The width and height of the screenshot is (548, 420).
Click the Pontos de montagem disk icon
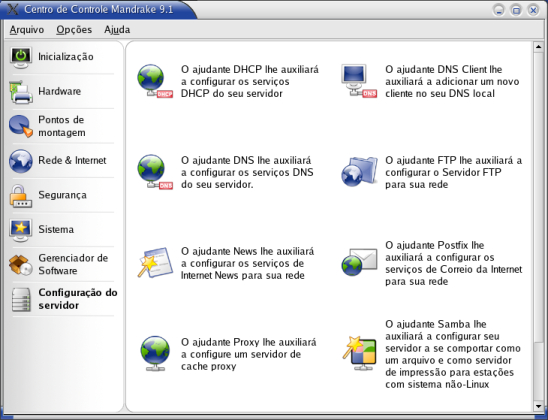[21, 126]
